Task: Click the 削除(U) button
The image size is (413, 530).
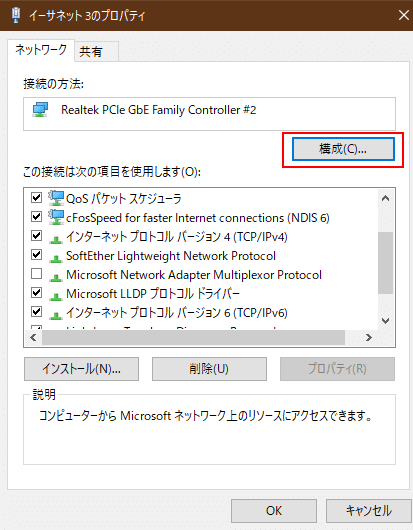Action: pyautogui.click(x=209, y=369)
